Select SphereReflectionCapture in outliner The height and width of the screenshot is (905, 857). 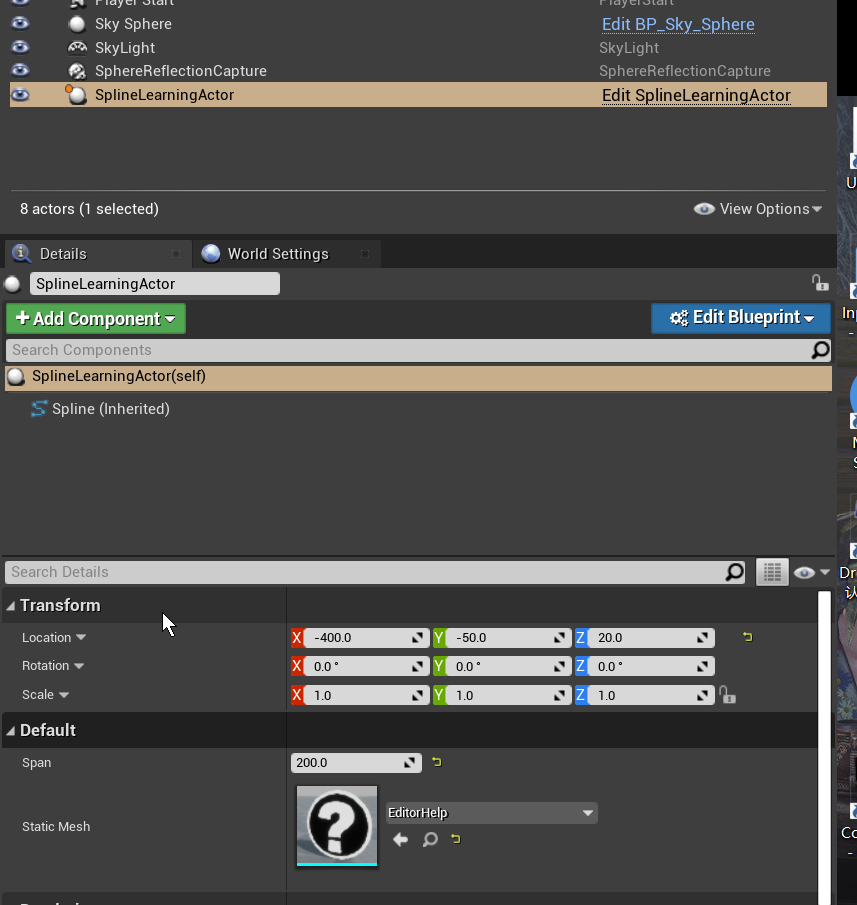point(418,71)
